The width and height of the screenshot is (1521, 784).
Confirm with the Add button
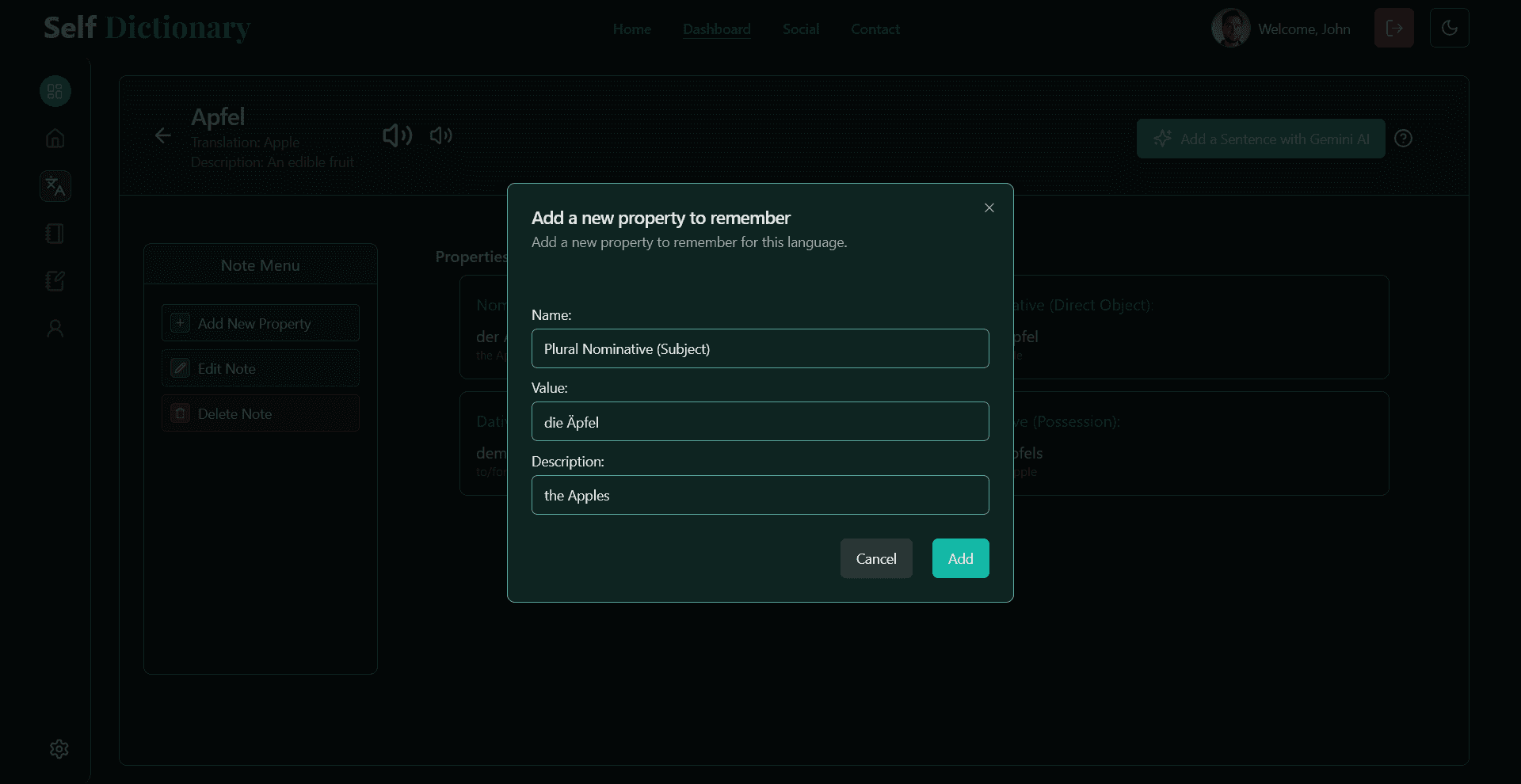960,558
